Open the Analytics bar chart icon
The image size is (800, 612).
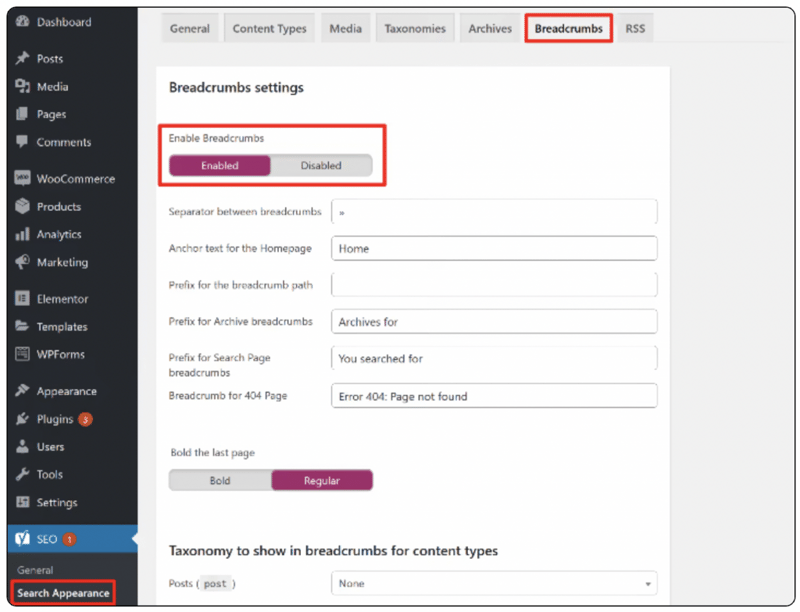point(22,234)
